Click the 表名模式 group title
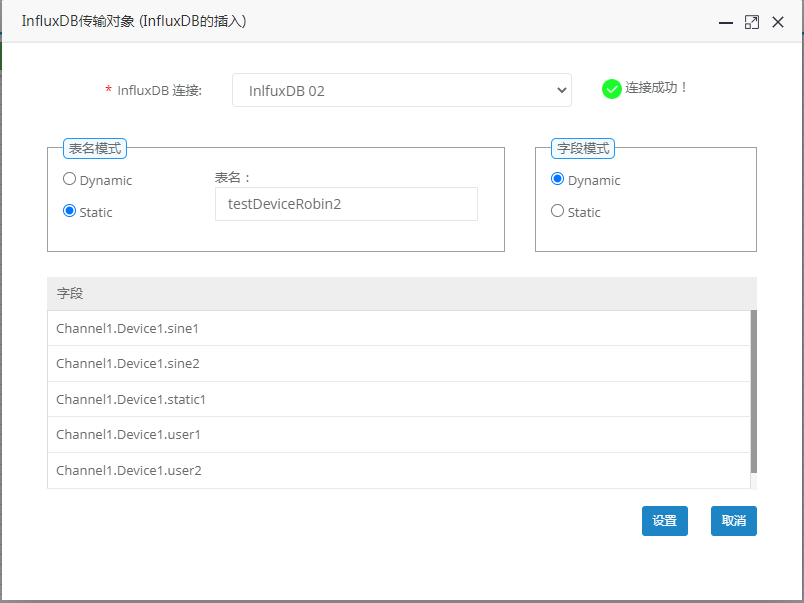The image size is (804, 603). click(95, 149)
